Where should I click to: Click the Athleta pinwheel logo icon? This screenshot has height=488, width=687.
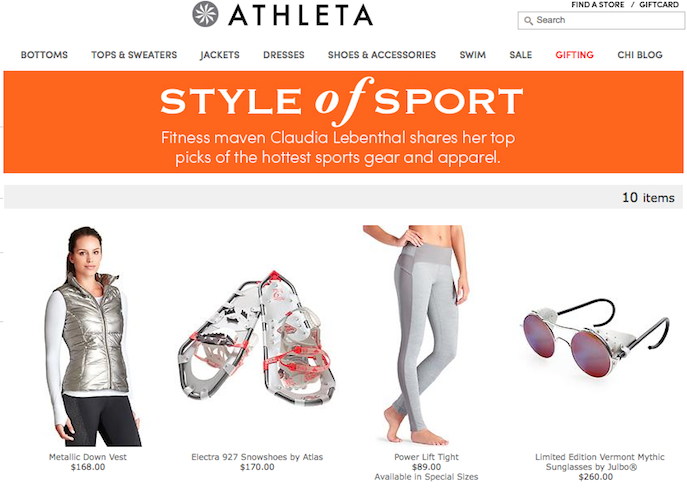(205, 14)
